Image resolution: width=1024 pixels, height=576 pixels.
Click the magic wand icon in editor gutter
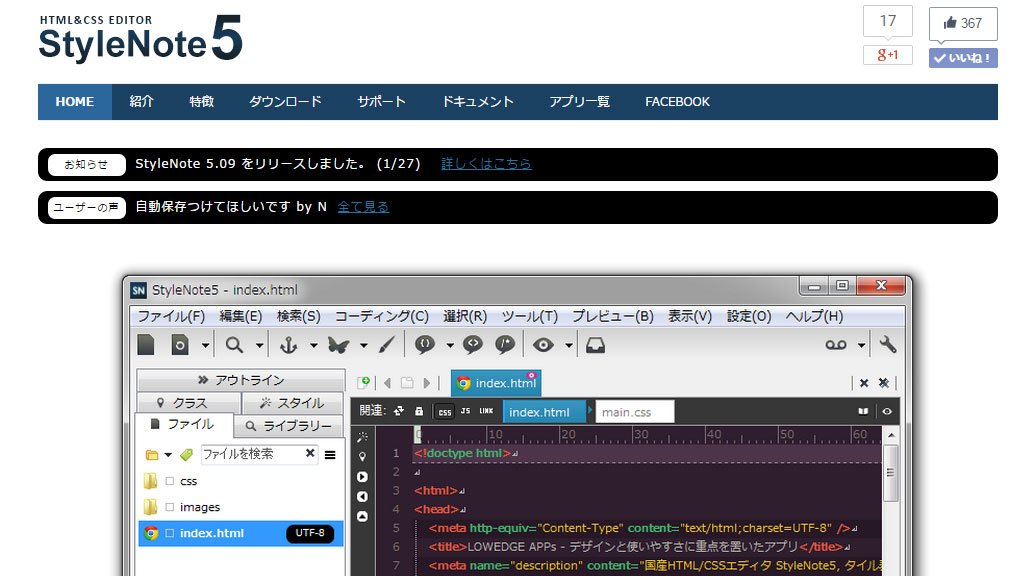pos(362,437)
